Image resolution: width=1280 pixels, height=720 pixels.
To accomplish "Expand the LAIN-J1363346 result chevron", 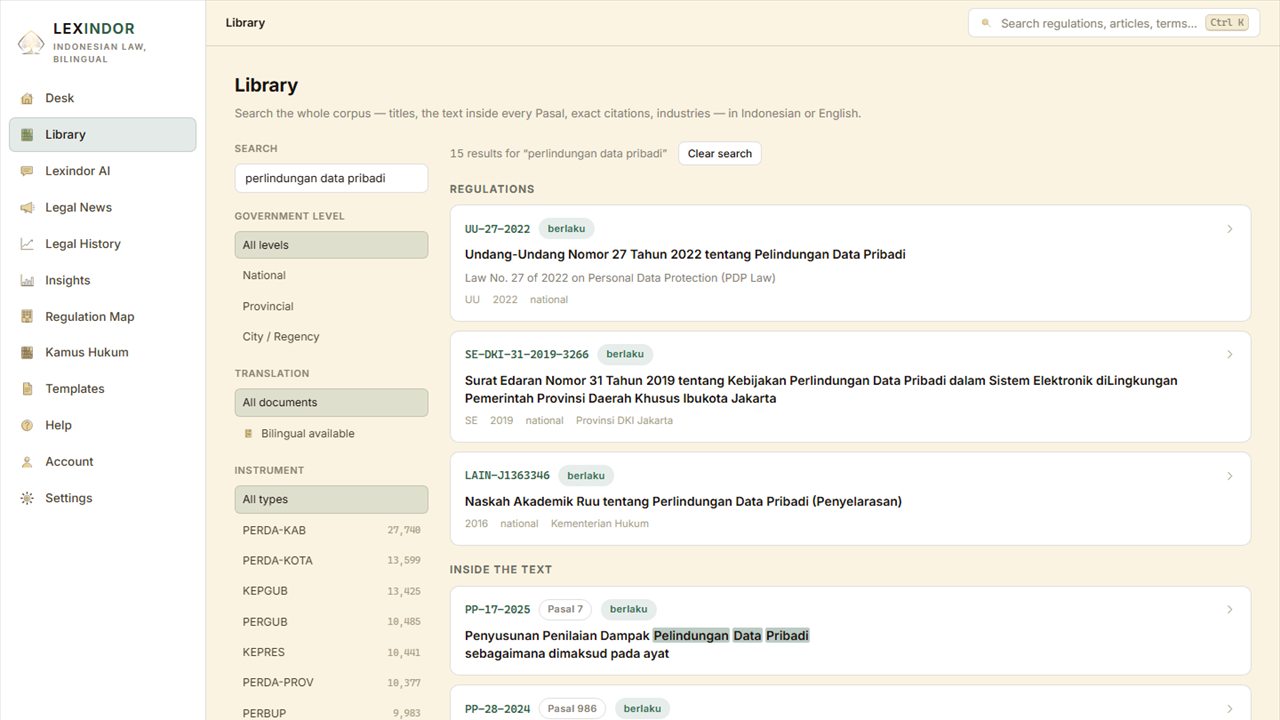I will [x=1230, y=476].
